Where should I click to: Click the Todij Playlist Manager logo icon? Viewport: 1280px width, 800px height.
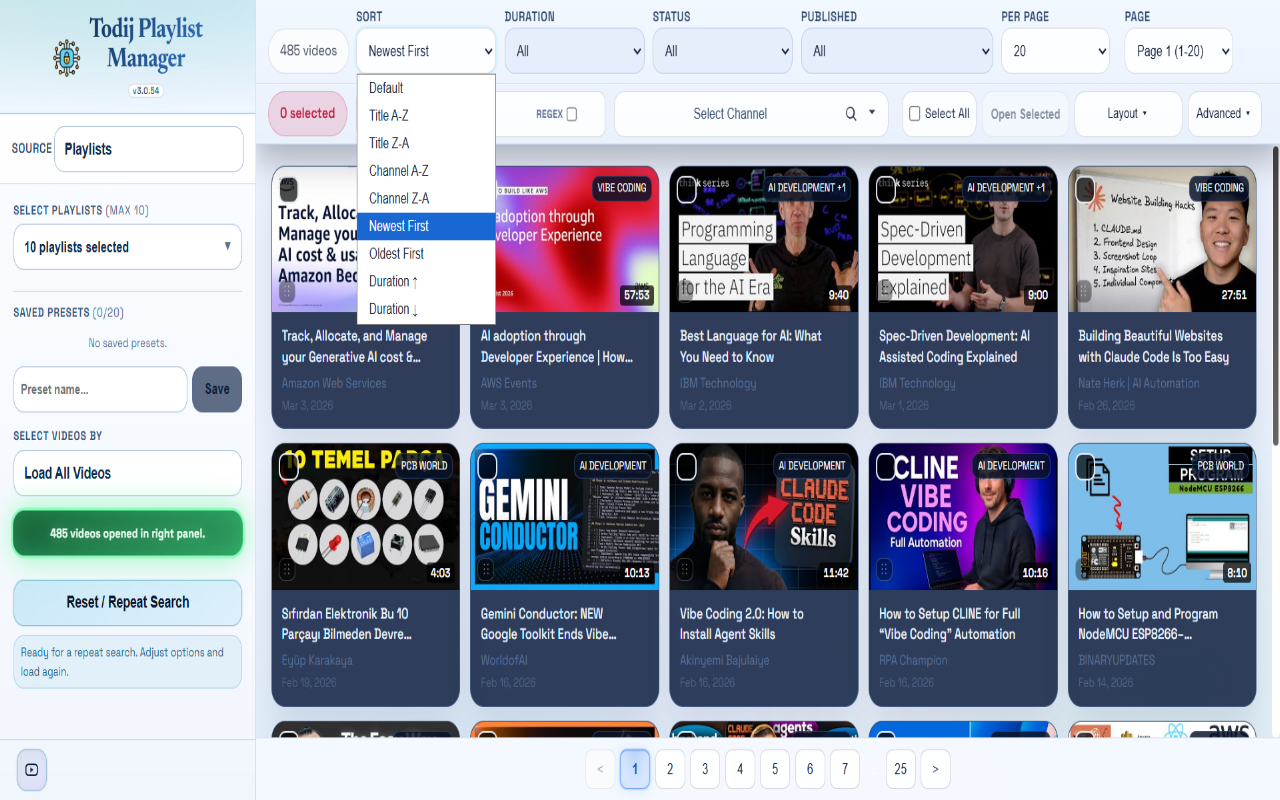click(x=66, y=58)
